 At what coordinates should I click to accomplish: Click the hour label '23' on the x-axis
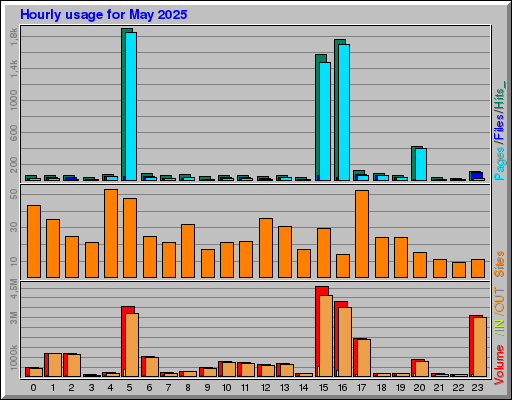[477, 388]
